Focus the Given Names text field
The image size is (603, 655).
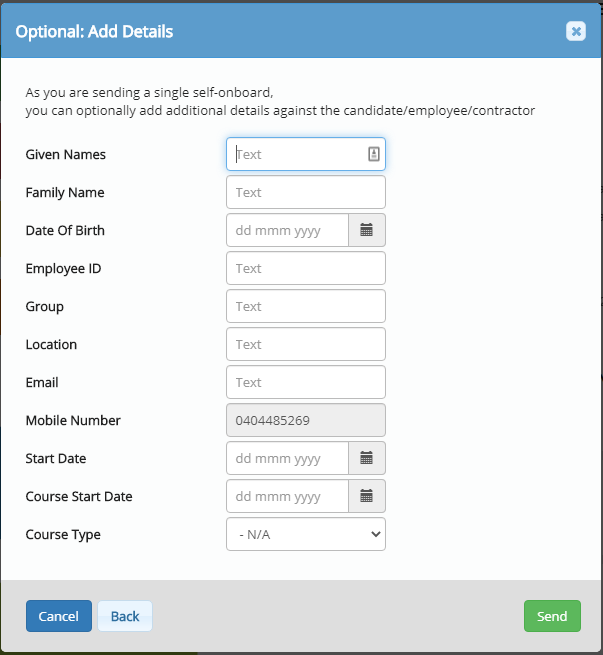tap(298, 154)
